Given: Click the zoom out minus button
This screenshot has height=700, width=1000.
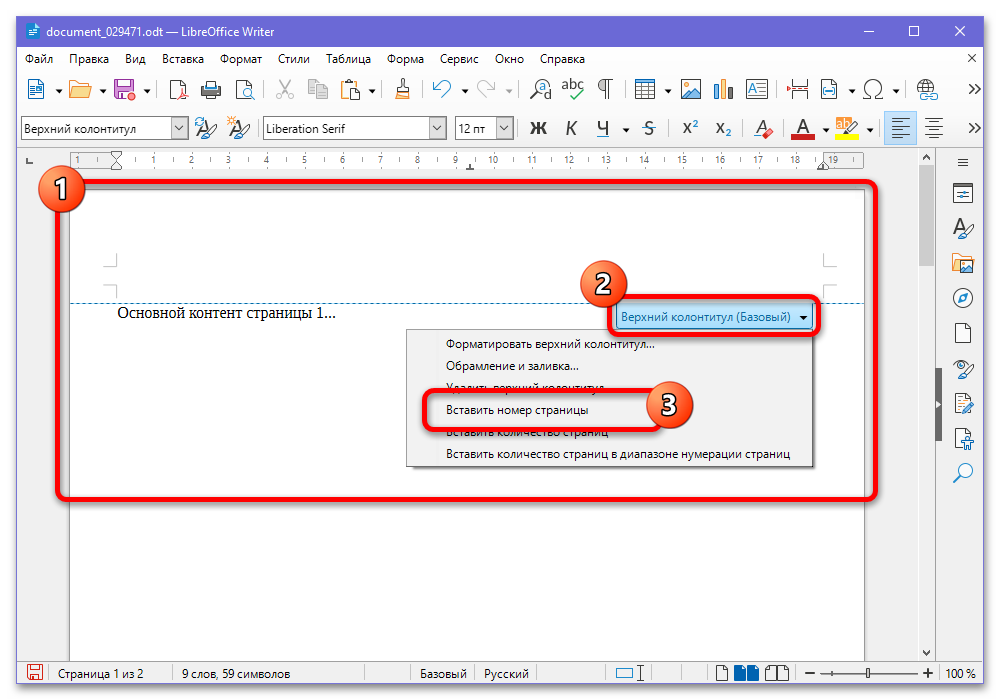Looking at the screenshot, I should coord(809,673).
